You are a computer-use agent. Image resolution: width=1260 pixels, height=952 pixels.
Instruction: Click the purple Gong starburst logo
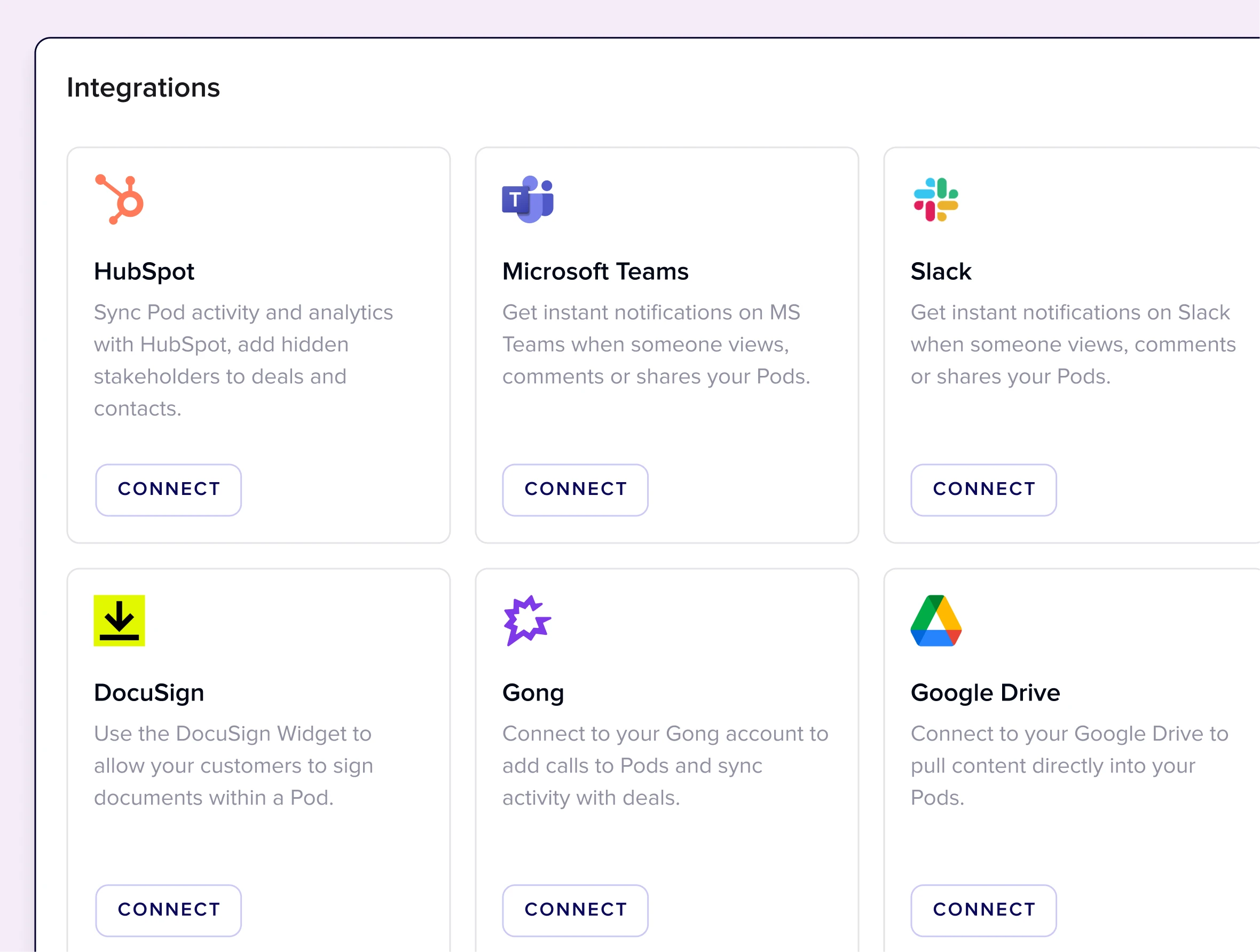click(526, 621)
